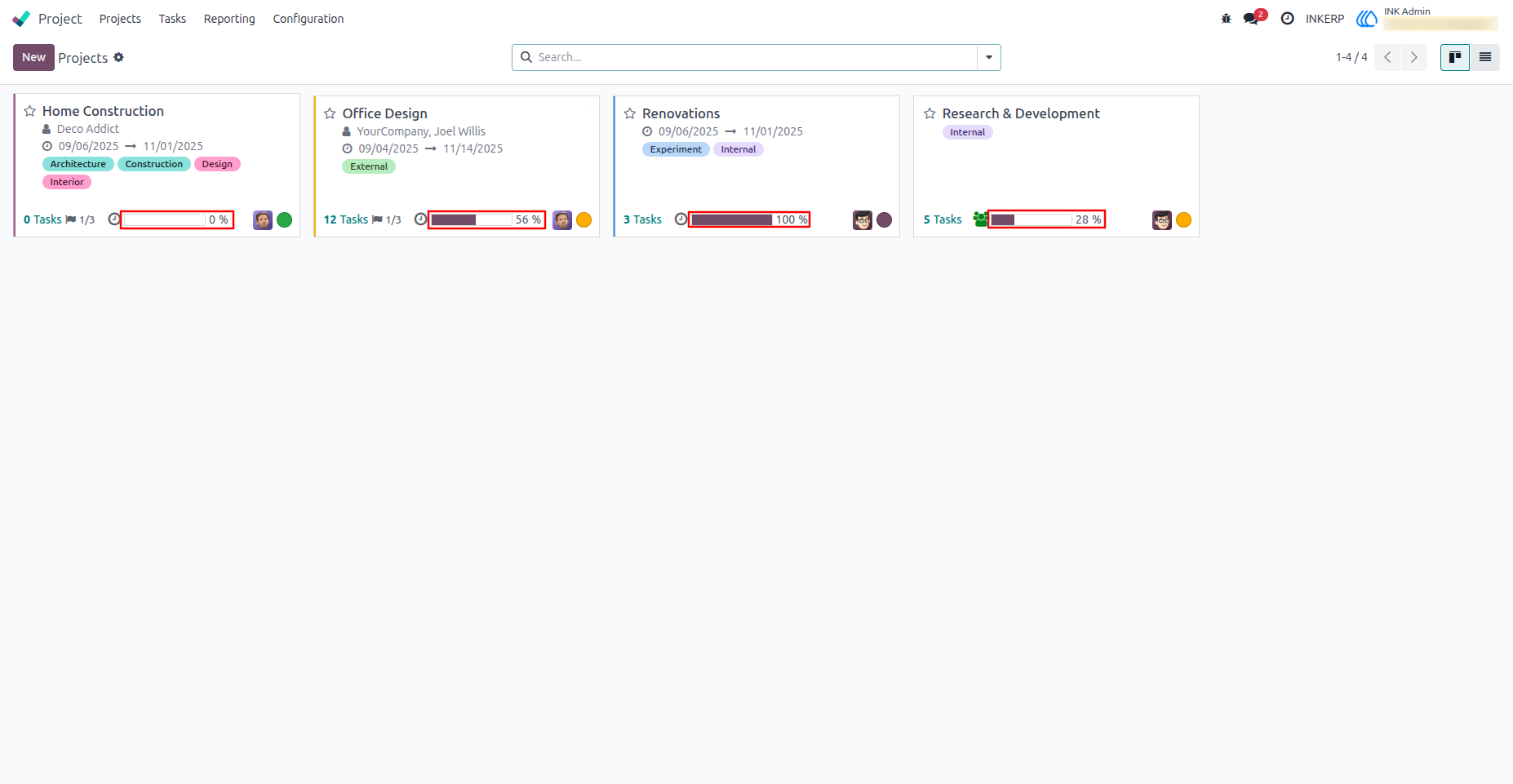Open milestones 1/3 on Office Design card
This screenshot has width=1513, height=784.
[x=387, y=219]
